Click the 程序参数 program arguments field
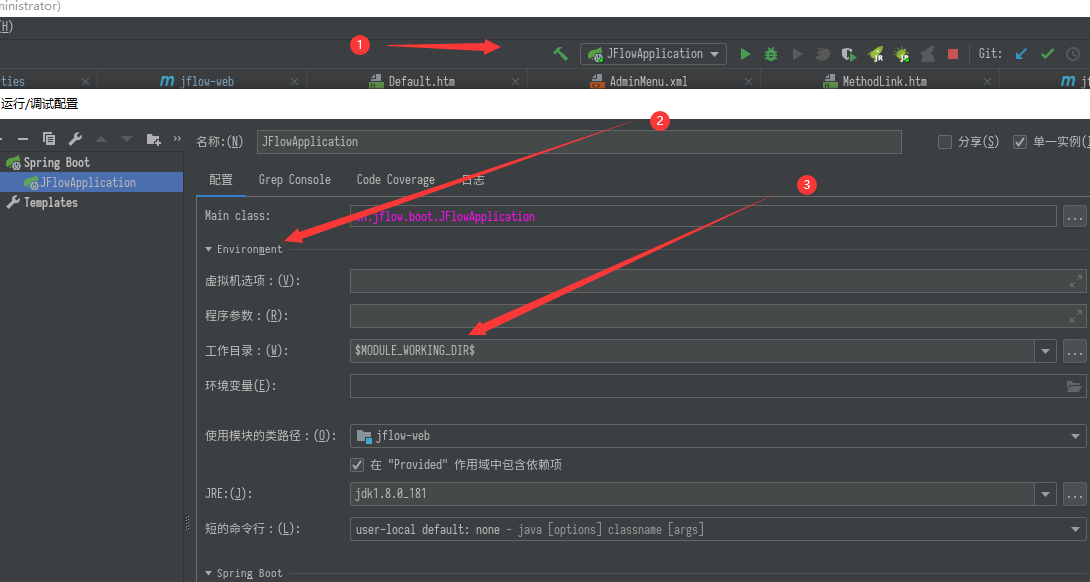 point(718,316)
